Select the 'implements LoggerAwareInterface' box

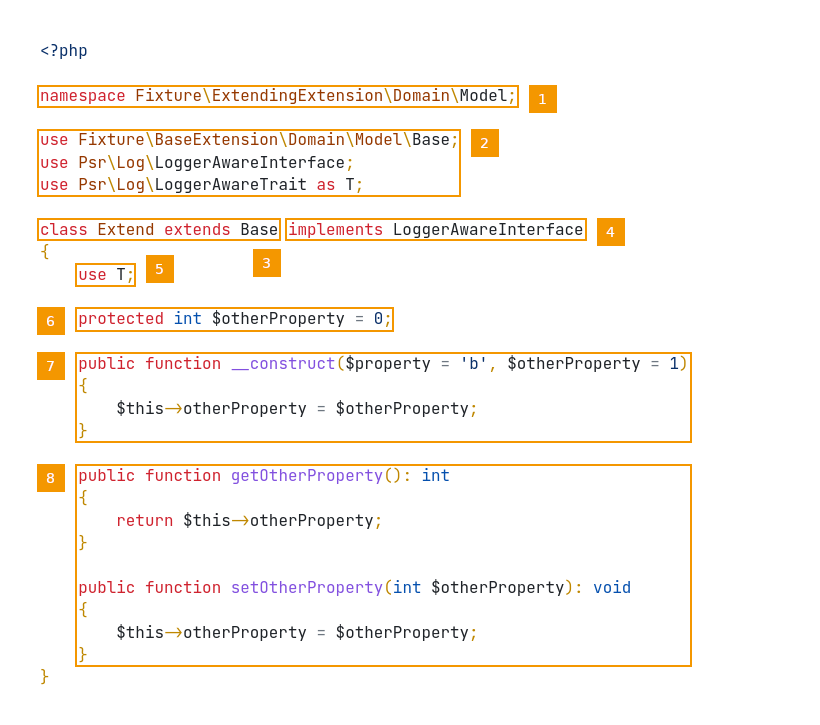click(x=435, y=230)
